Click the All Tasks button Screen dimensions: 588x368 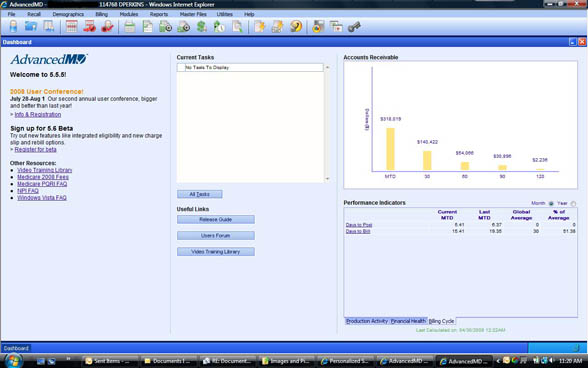pos(200,194)
